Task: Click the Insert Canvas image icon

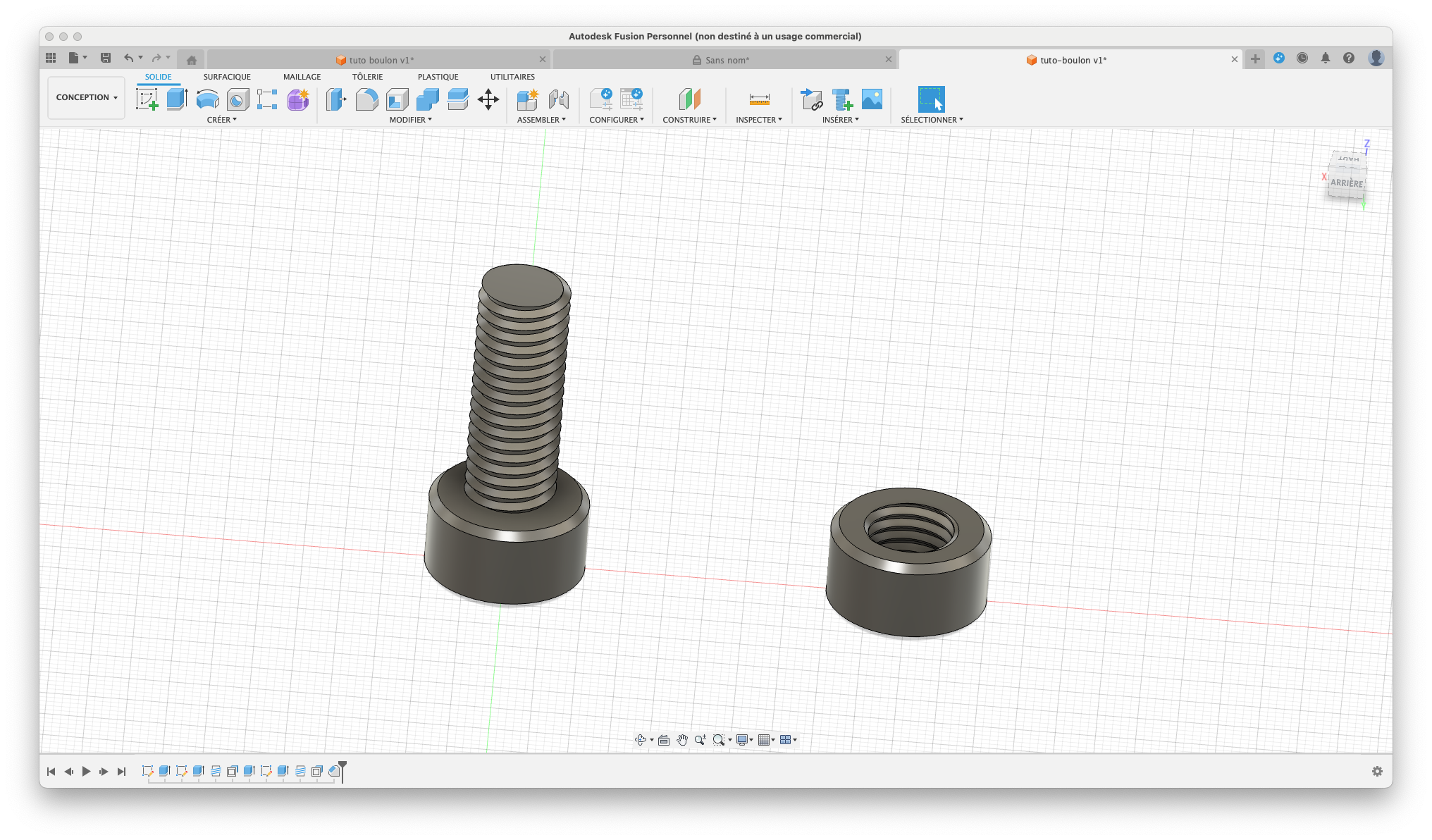Action: pyautogui.click(x=872, y=99)
